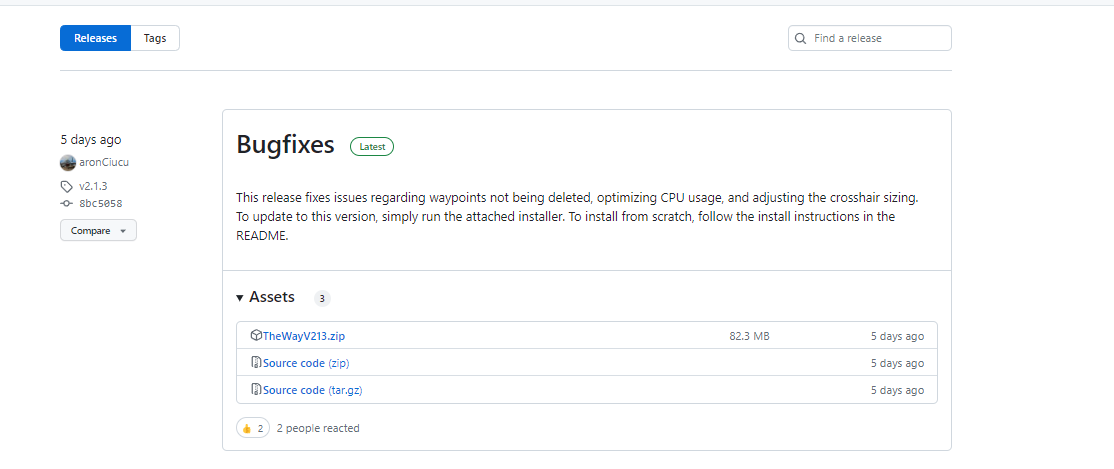1114x469 pixels.
Task: Collapse the Assets section triangle
Action: pos(240,298)
